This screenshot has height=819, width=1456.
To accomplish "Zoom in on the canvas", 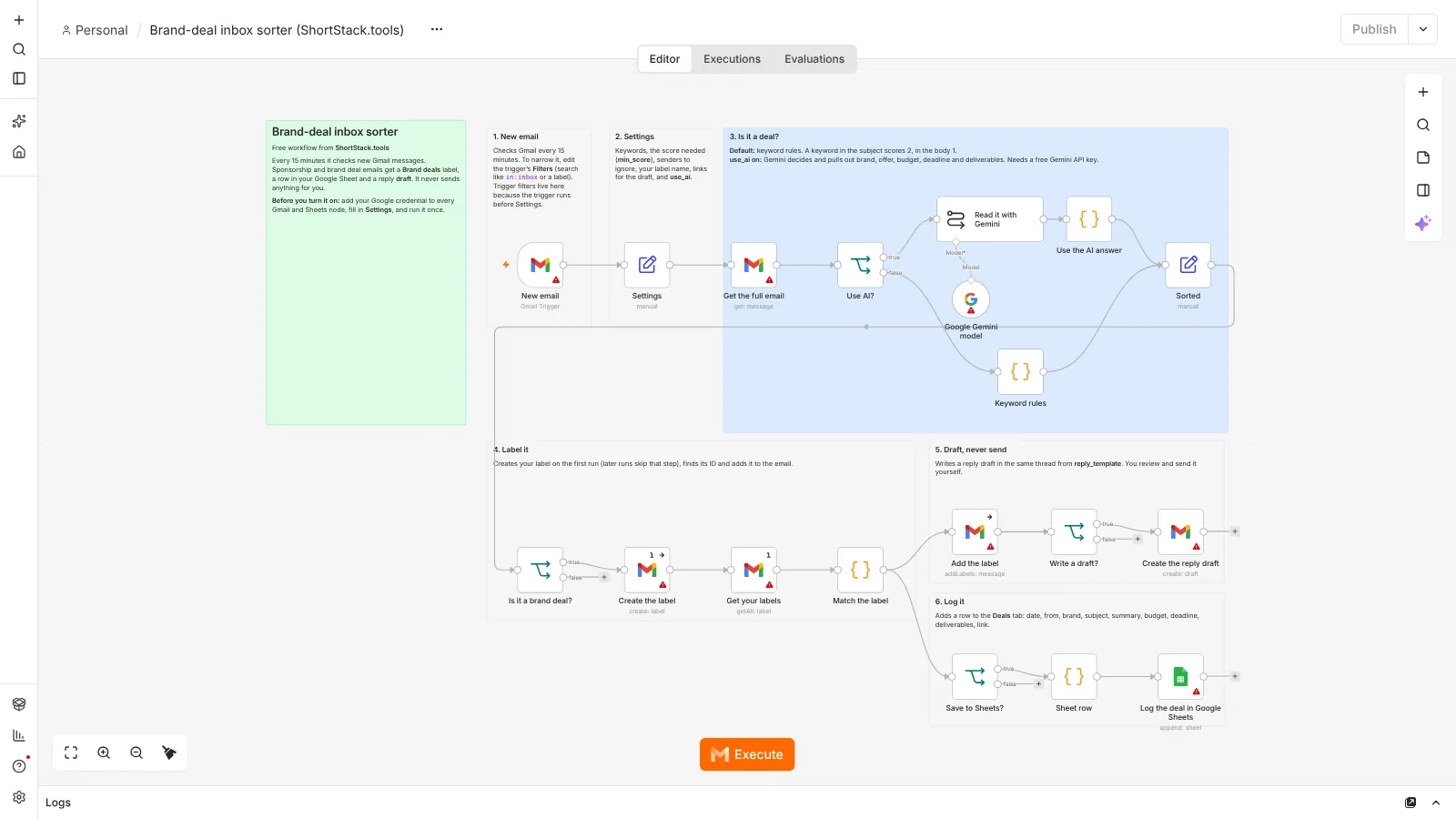I will [x=104, y=753].
